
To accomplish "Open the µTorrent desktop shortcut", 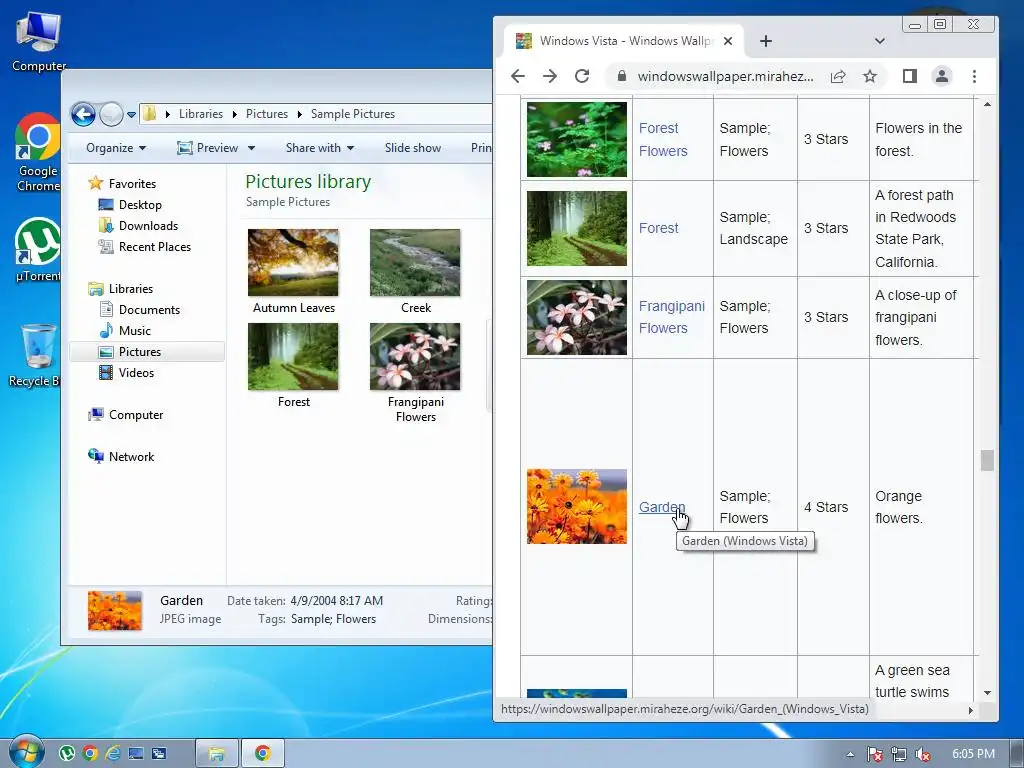I will point(38,249).
